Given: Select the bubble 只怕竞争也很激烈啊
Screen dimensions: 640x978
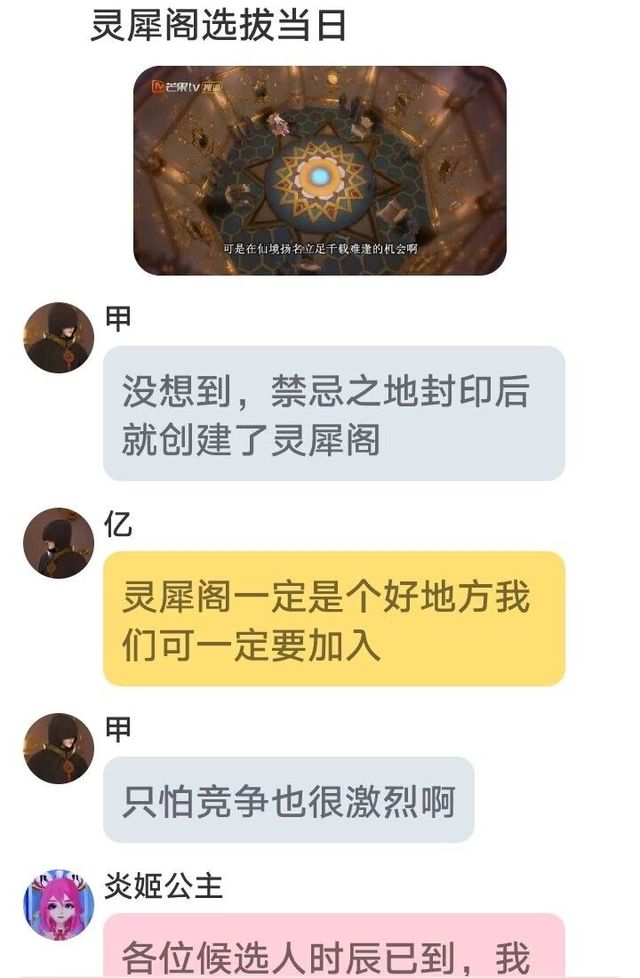Looking at the screenshot, I should tap(289, 800).
